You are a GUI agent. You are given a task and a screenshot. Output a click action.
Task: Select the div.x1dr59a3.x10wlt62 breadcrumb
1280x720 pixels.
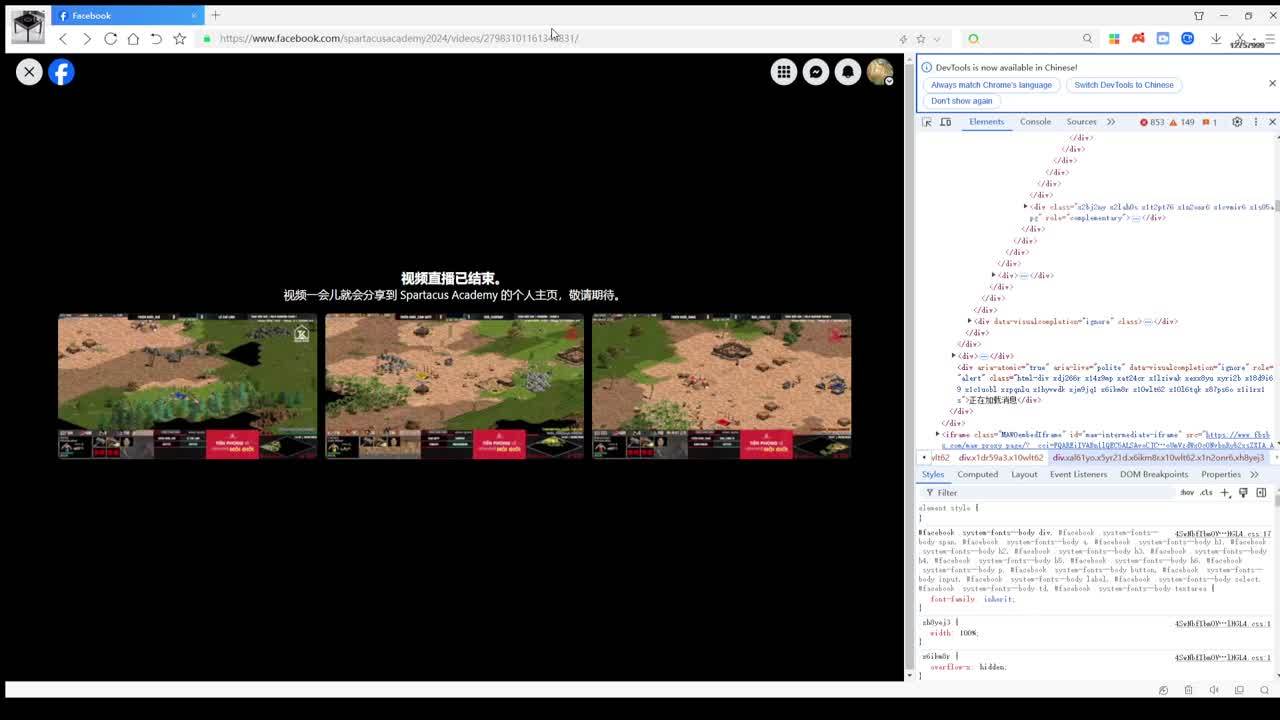coord(1001,458)
